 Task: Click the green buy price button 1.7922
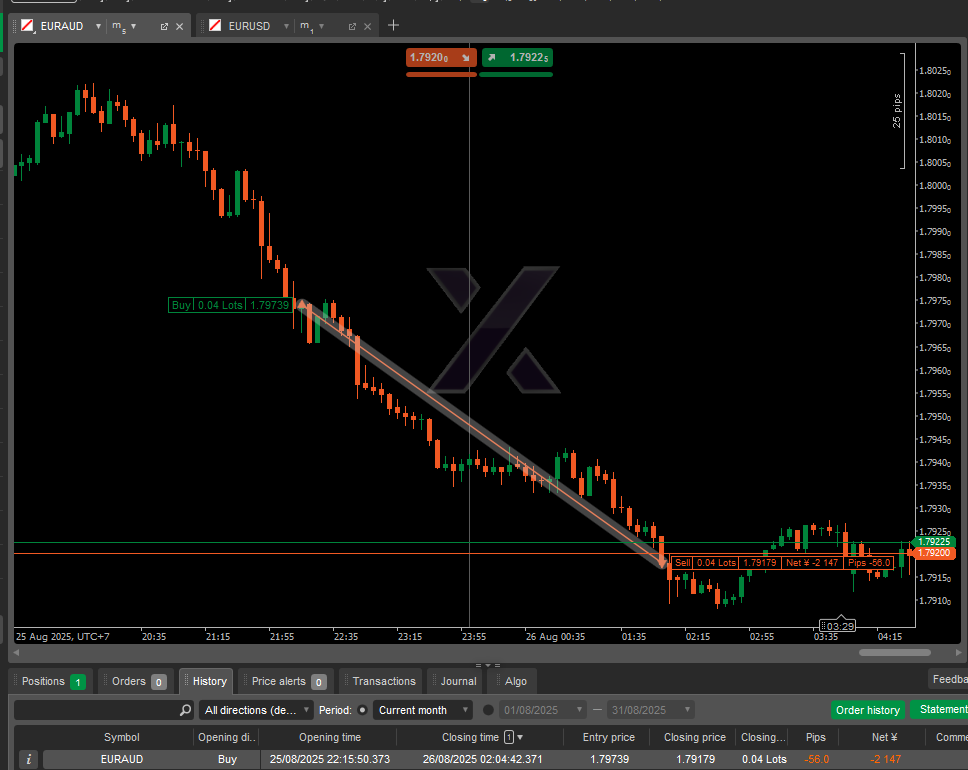click(x=517, y=58)
